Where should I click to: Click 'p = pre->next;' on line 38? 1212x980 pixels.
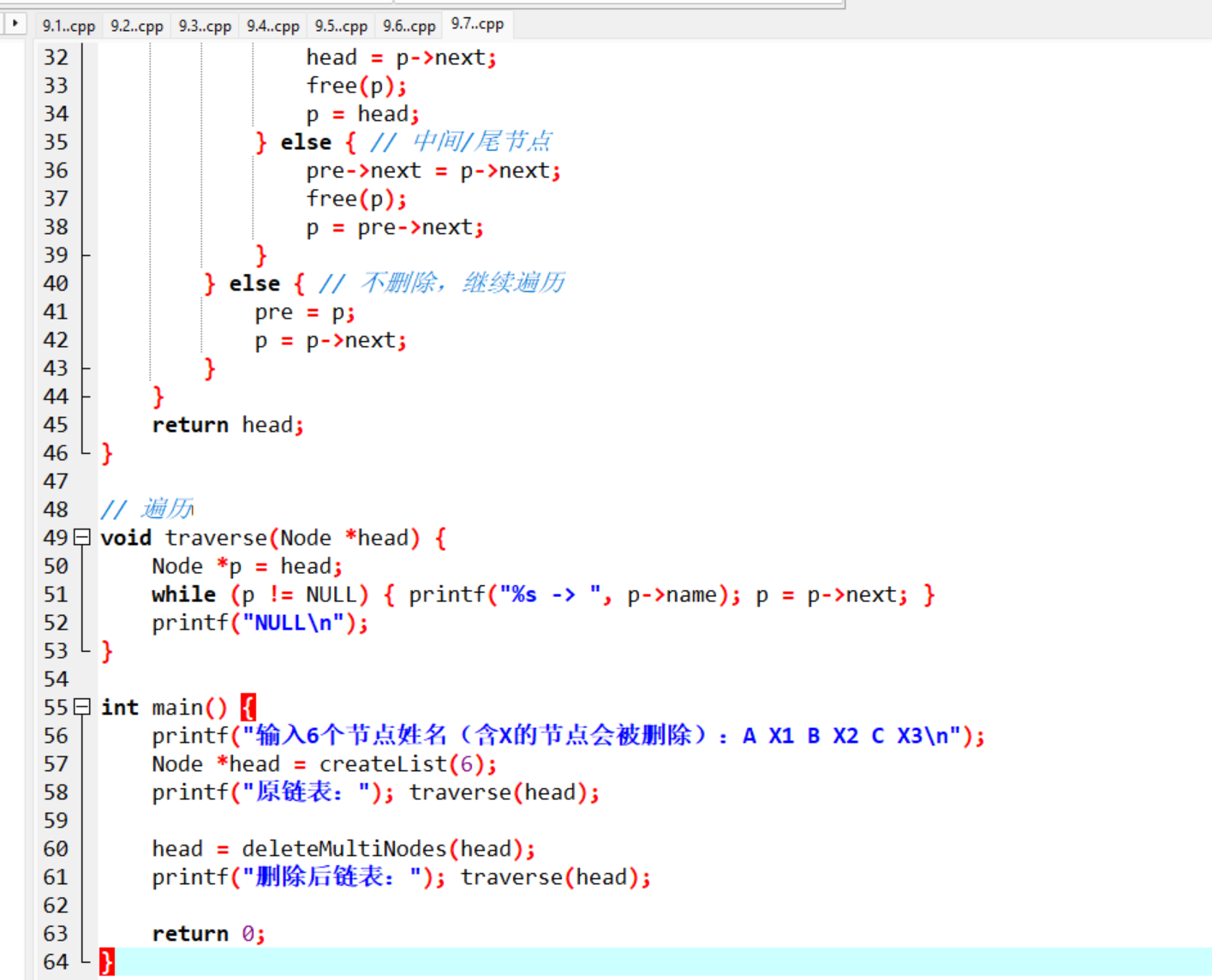[395, 227]
